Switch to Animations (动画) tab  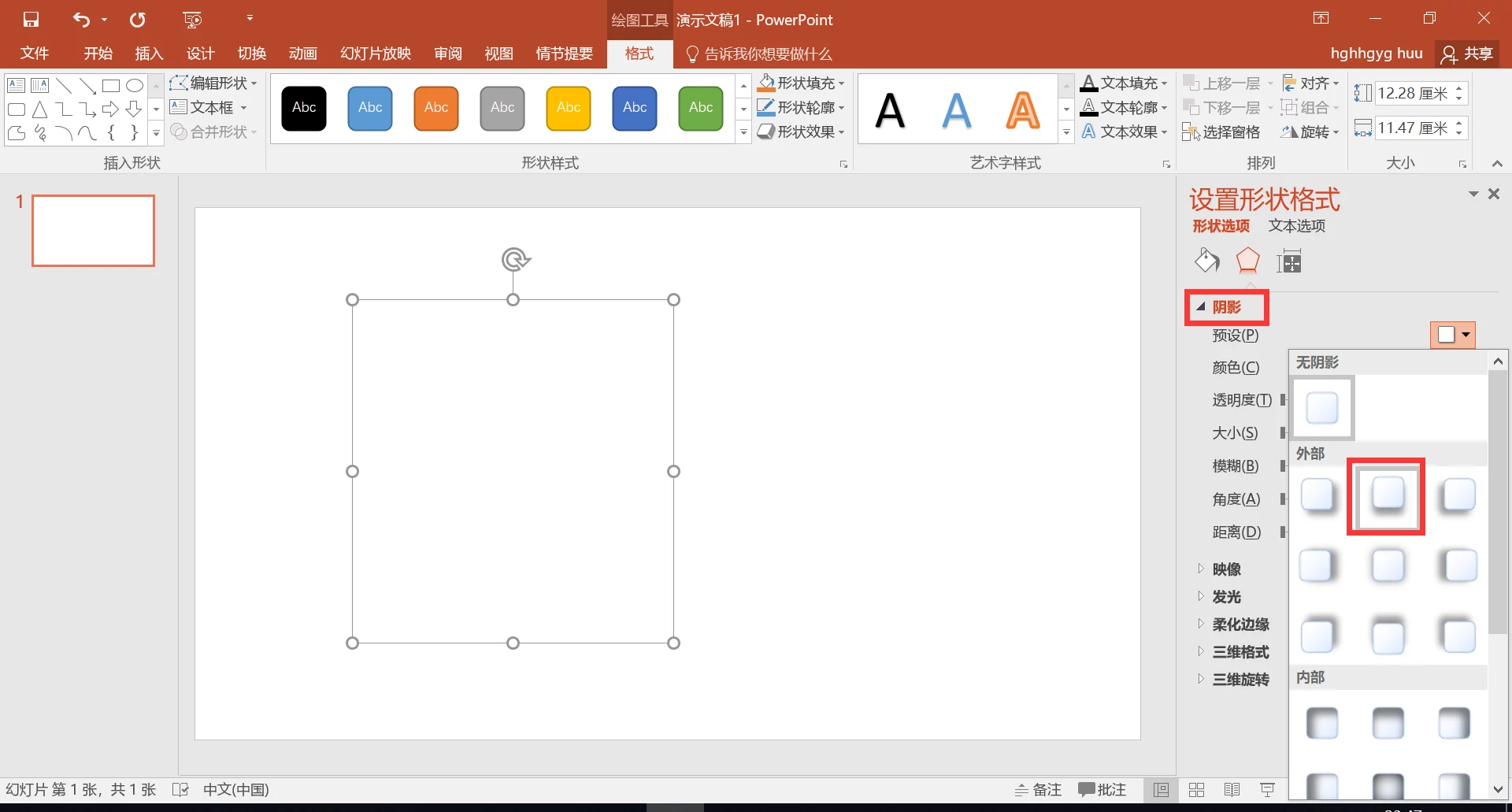pyautogui.click(x=302, y=54)
